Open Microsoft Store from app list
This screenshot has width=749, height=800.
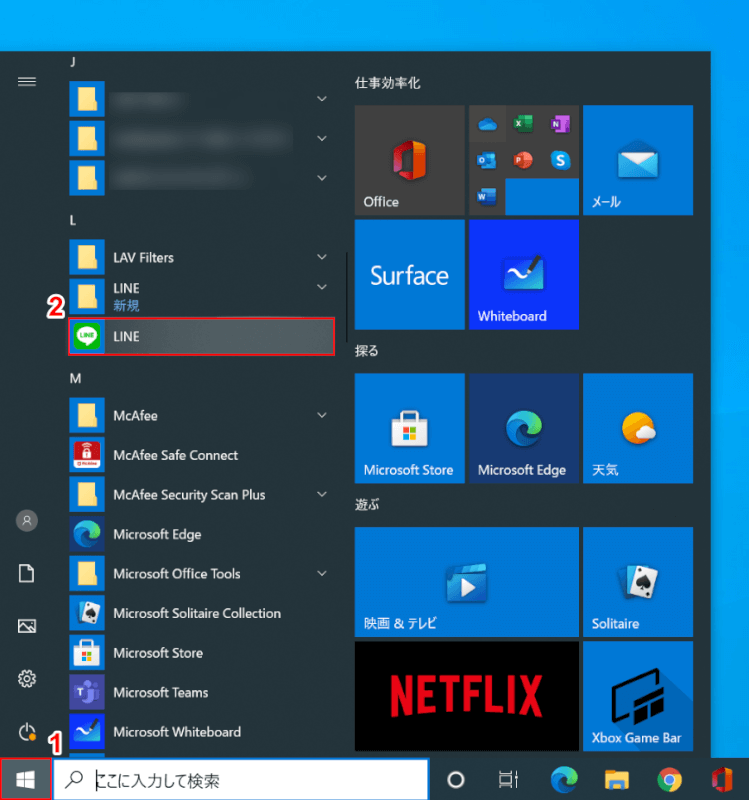point(202,653)
